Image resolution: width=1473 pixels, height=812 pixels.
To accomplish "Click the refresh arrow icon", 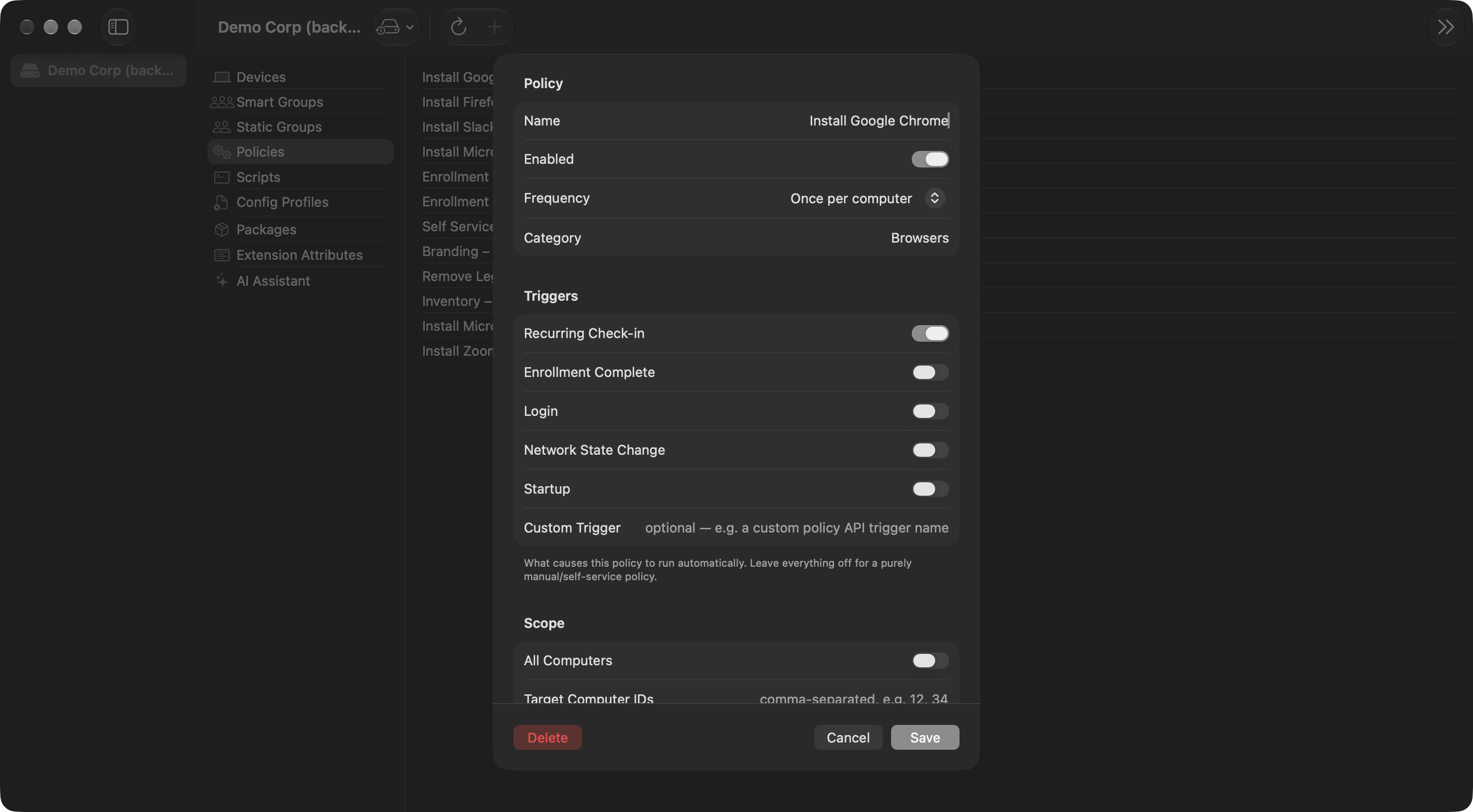I will coord(458,27).
